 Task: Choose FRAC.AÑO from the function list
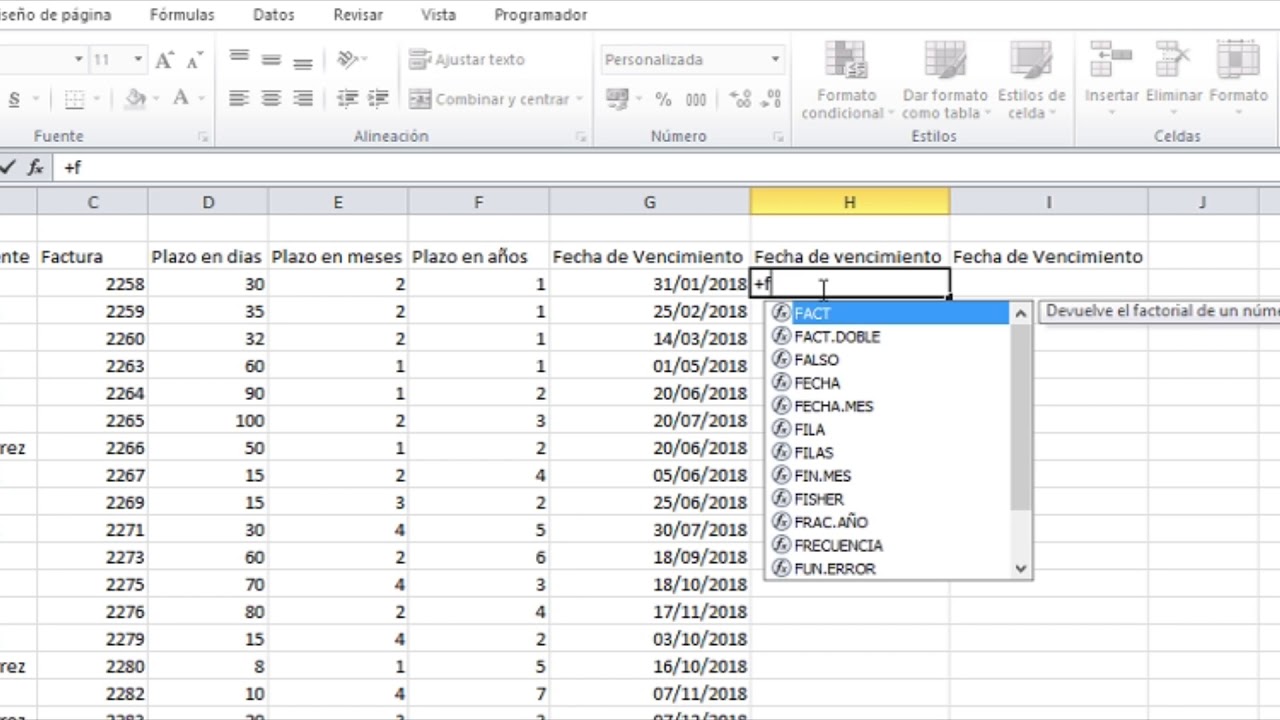click(x=889, y=522)
